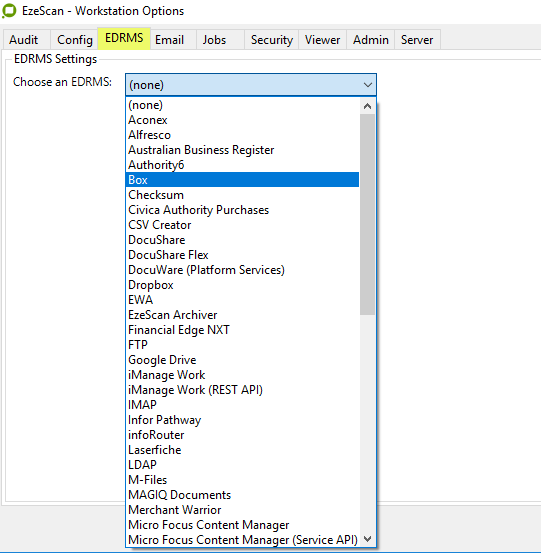Click the EzeScan application icon in title bar
This screenshot has width=541, height=553.
9,11
